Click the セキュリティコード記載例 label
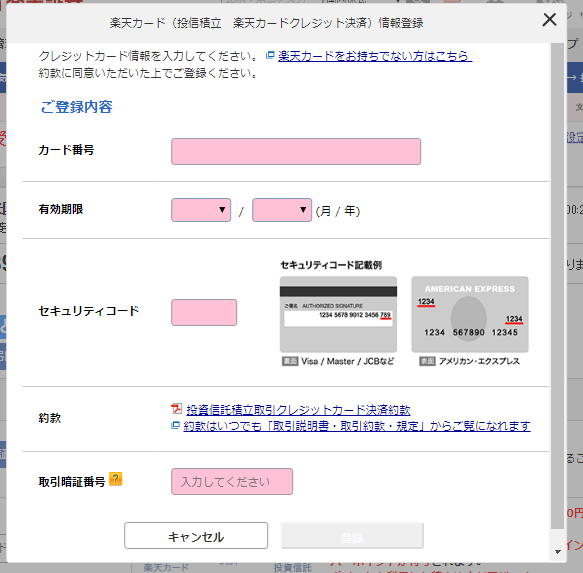 331,265
